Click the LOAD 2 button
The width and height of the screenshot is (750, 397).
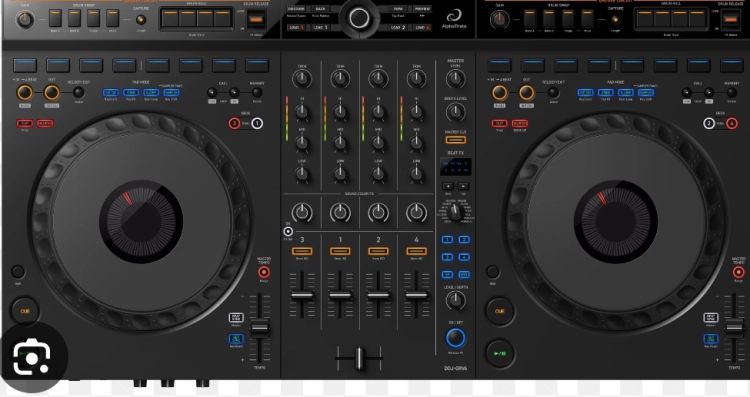coord(397,28)
